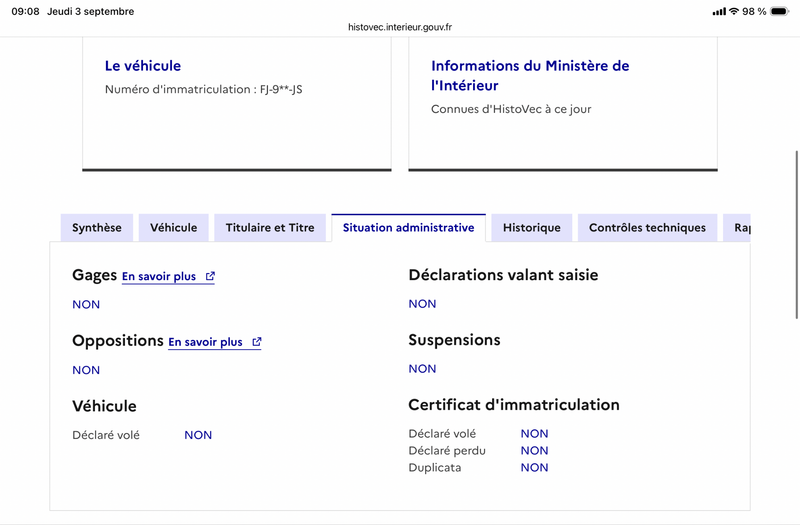Screen dimensions: 800x525
Task: Go to the Contrôles techniques tab
Action: 647,228
